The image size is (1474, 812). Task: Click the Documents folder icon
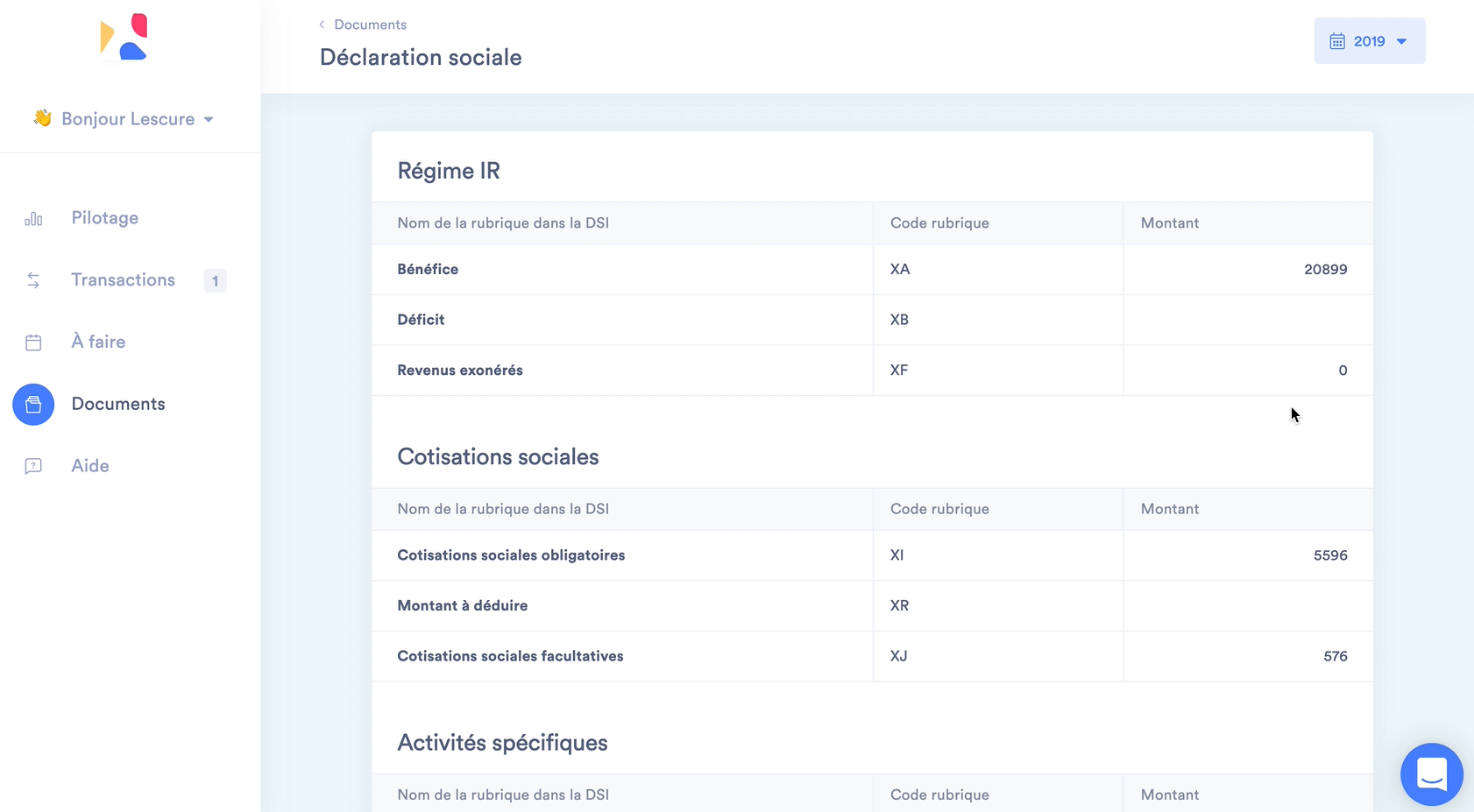click(33, 405)
